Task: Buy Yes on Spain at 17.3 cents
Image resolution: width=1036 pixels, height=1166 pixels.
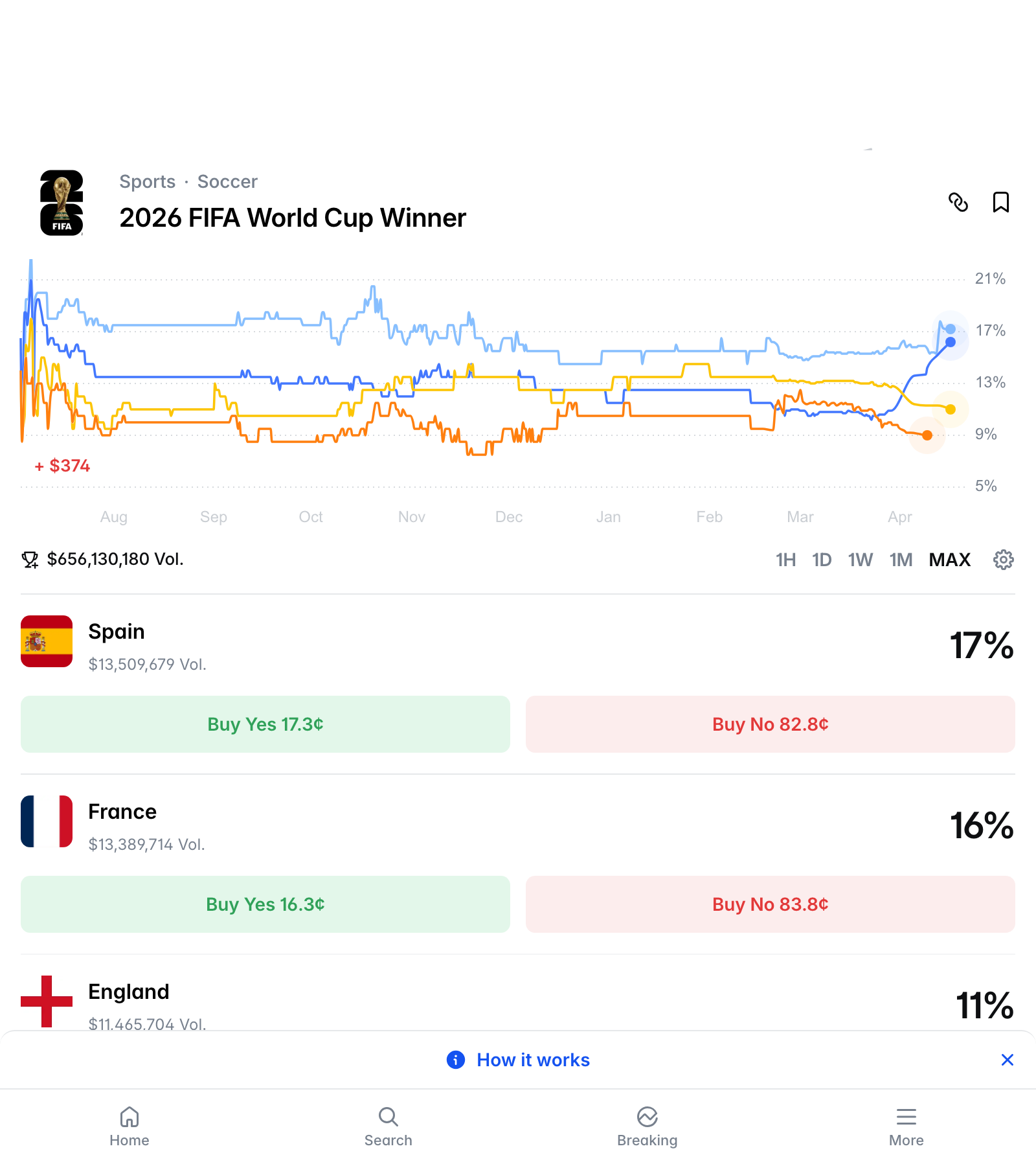Action: pos(264,724)
